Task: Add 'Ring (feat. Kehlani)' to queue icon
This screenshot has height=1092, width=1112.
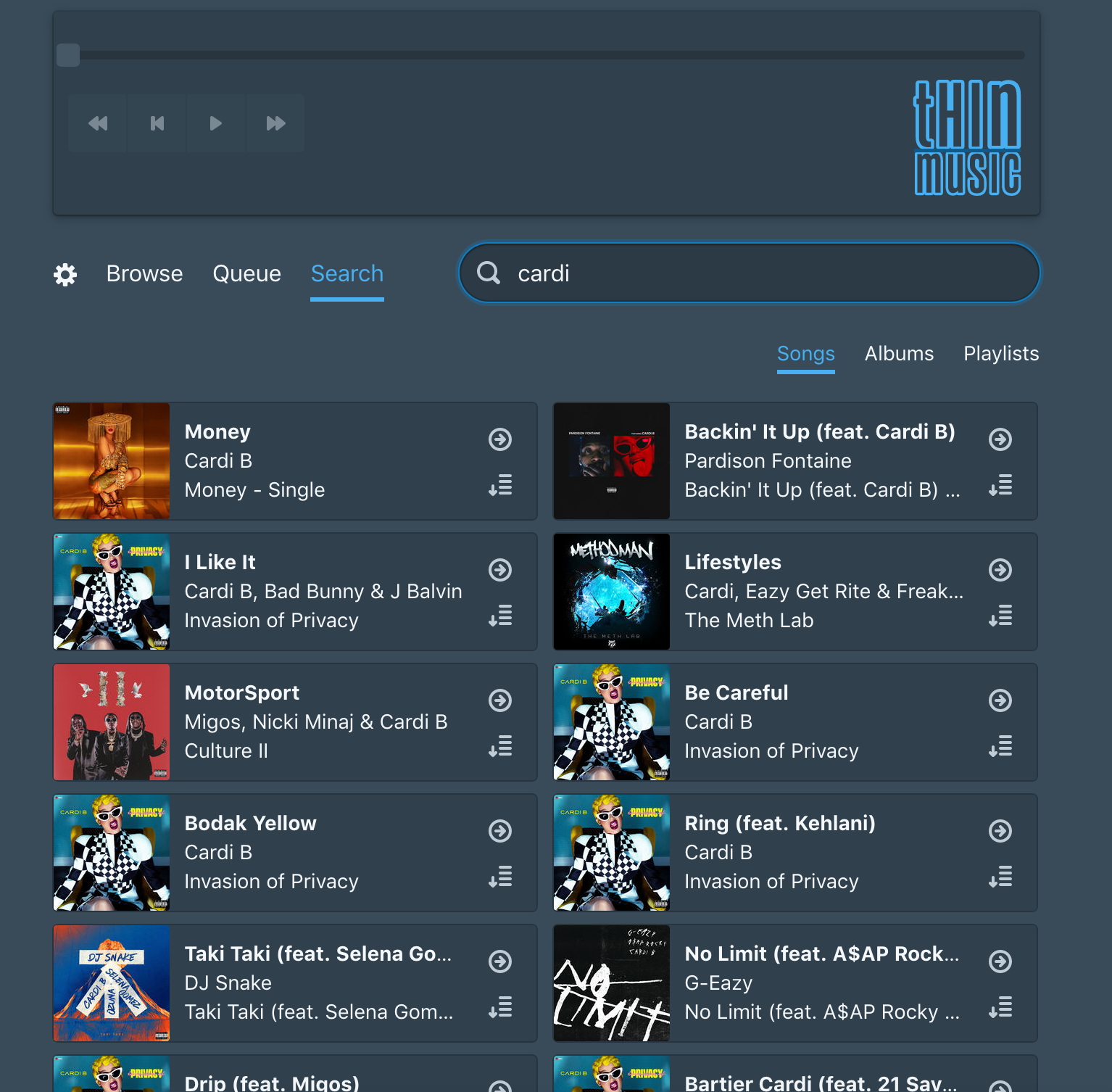Action: (1000, 877)
